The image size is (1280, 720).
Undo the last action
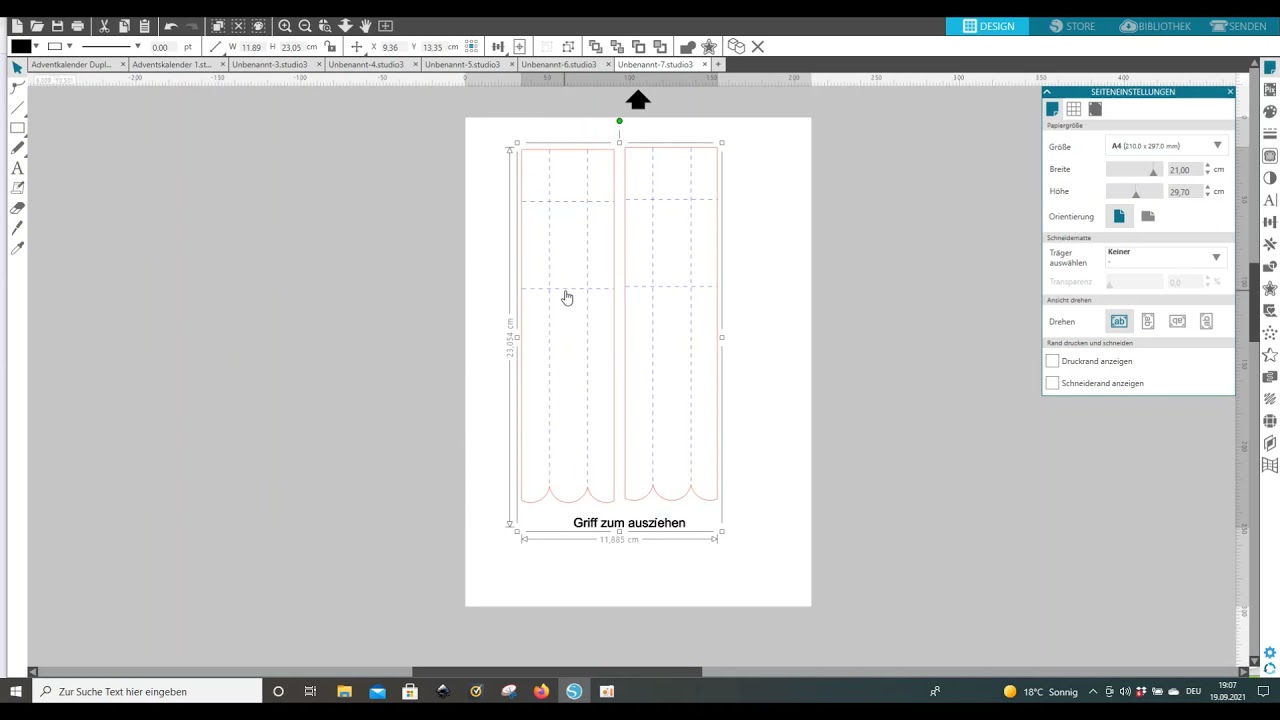[x=171, y=26]
